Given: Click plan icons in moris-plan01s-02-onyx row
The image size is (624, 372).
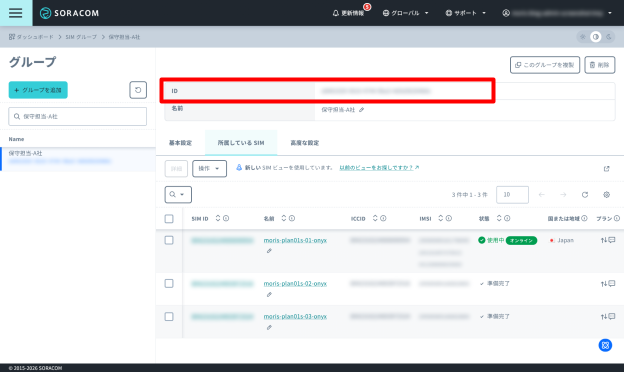Looking at the screenshot, I should (x=608, y=284).
